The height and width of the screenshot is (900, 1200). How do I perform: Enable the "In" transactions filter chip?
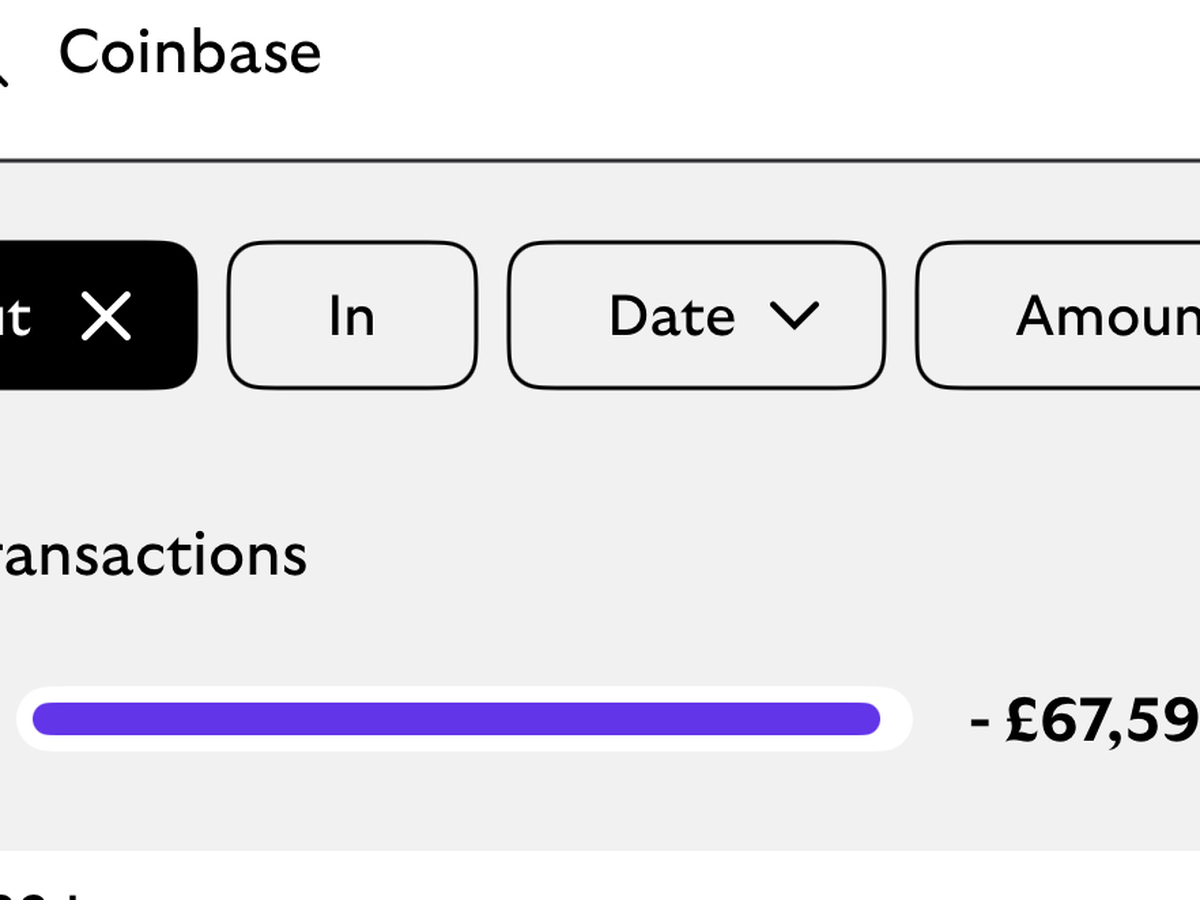(352, 316)
